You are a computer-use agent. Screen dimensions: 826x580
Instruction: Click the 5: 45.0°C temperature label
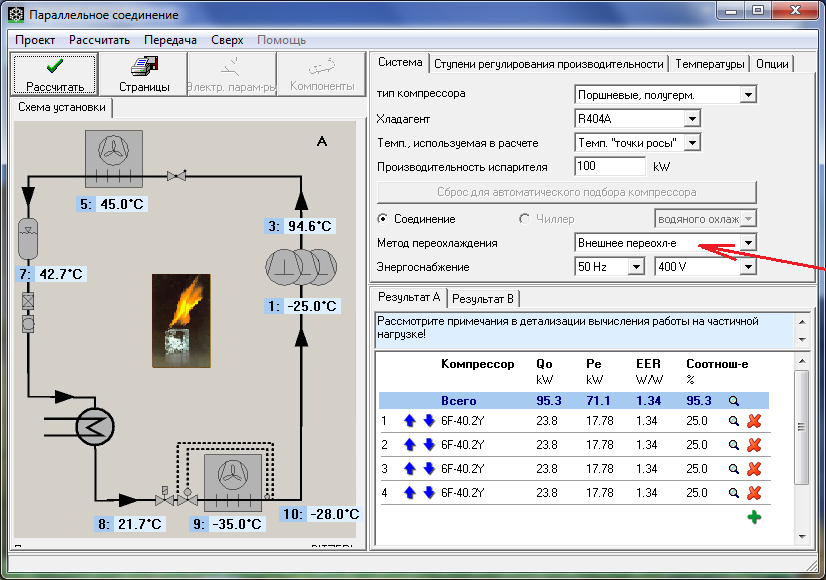[112, 204]
